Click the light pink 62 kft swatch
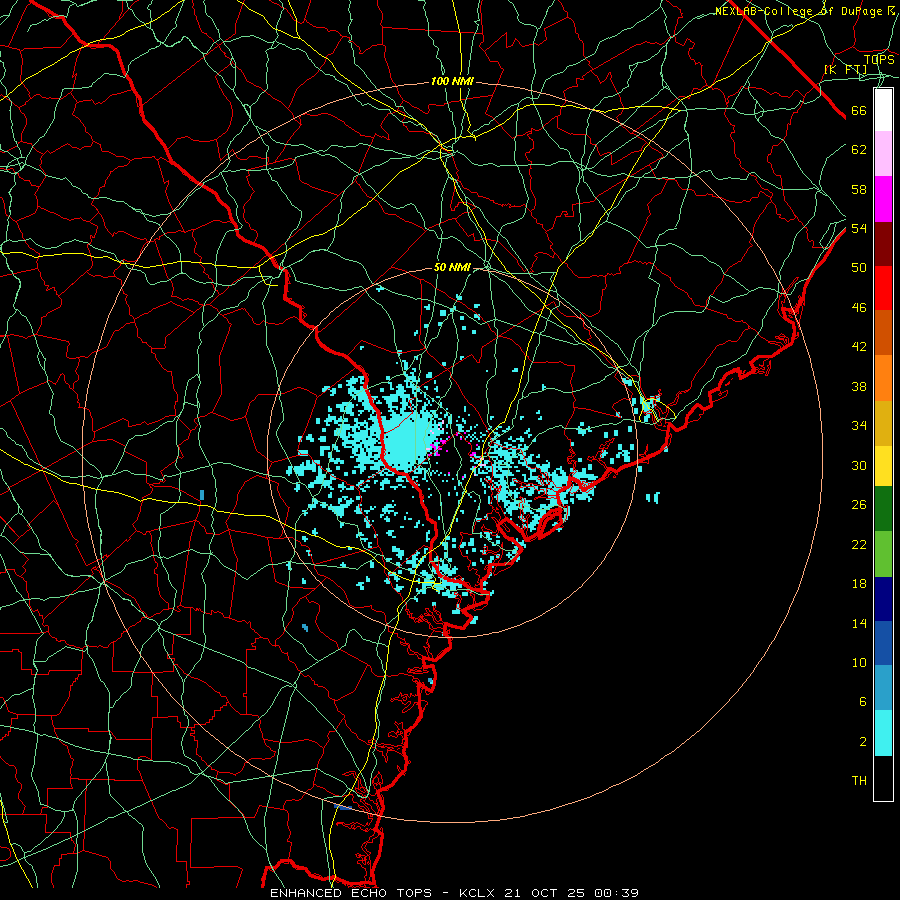 point(883,154)
